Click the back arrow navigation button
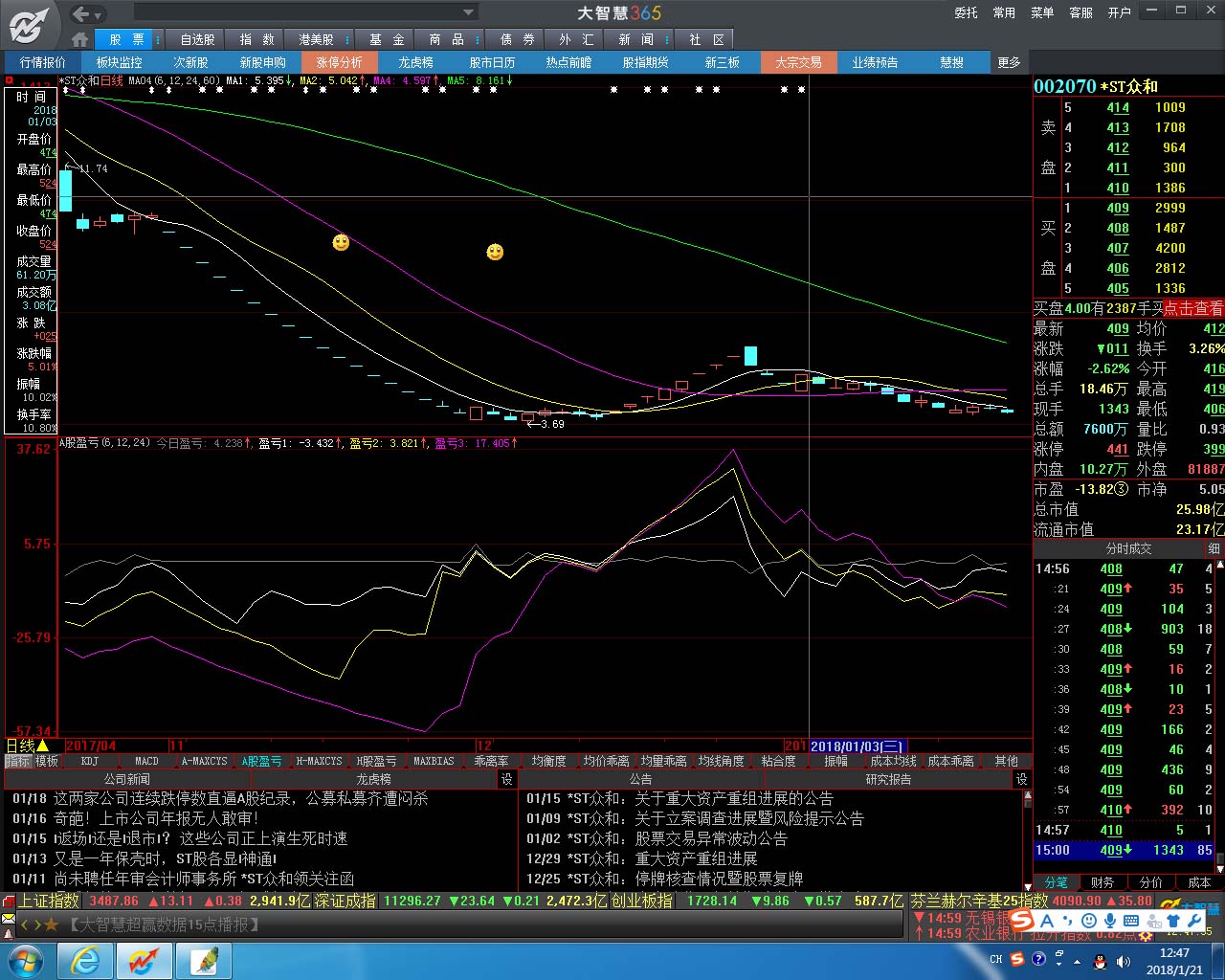This screenshot has height=980, width=1225. pos(81,13)
